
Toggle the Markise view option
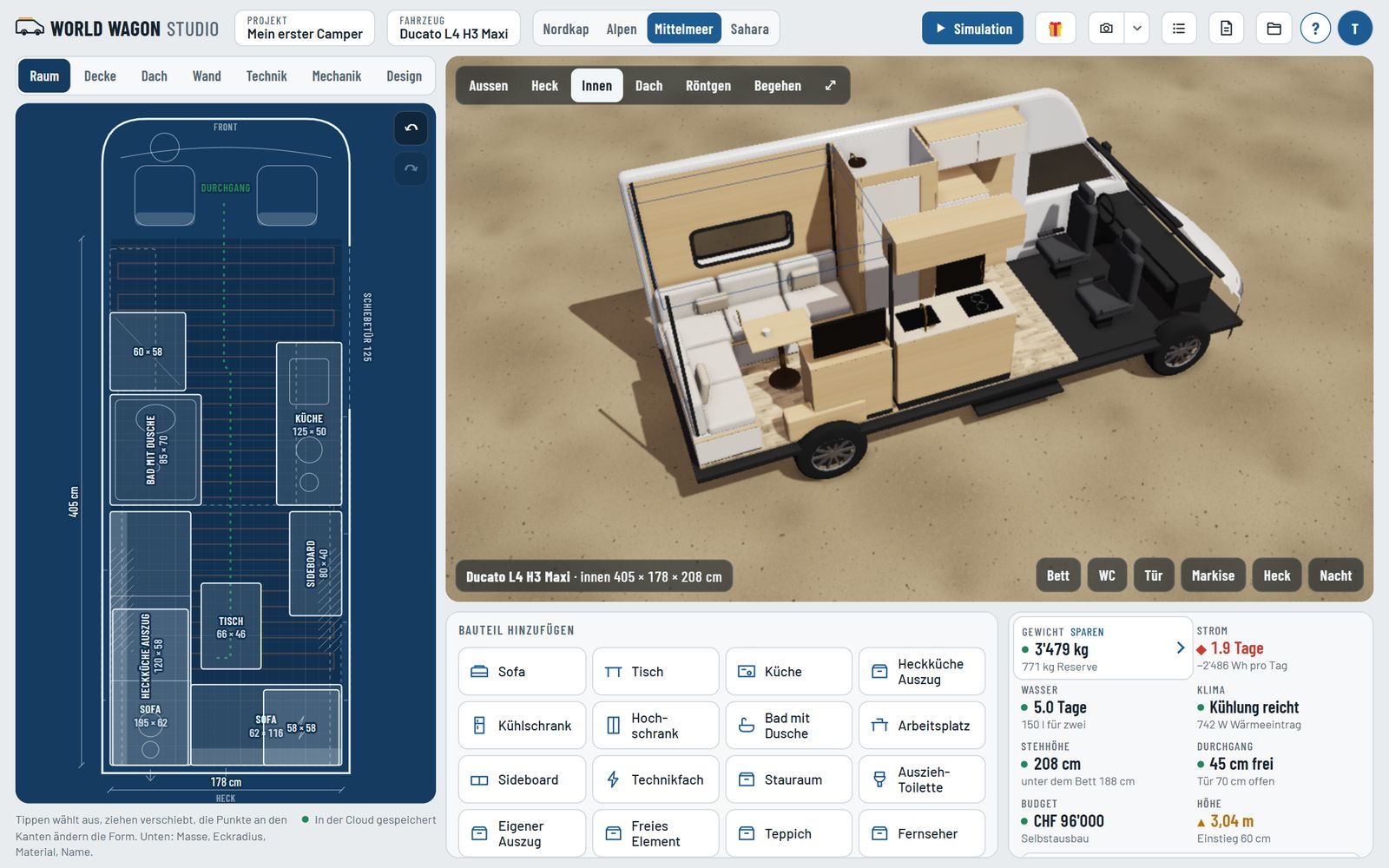tap(1213, 575)
